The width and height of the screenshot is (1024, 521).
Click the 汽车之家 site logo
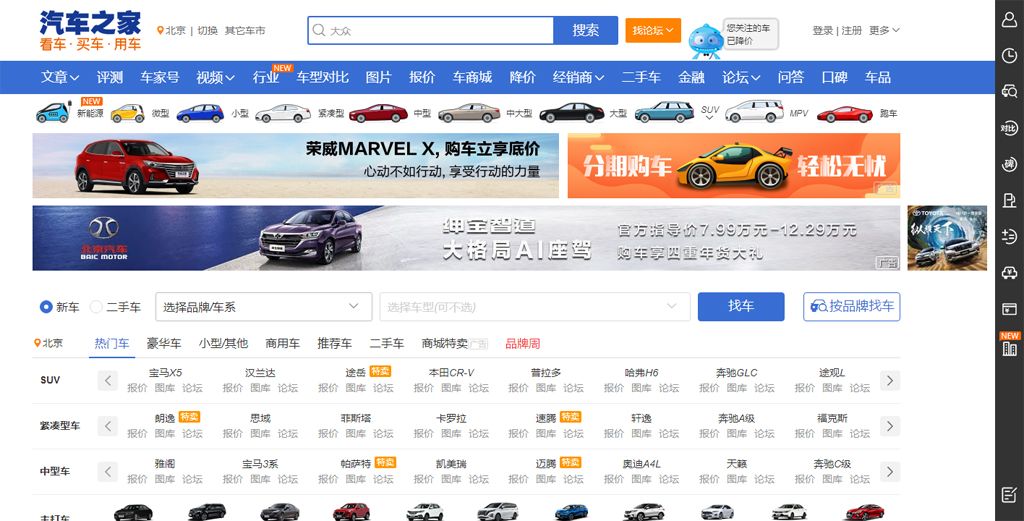(x=90, y=31)
